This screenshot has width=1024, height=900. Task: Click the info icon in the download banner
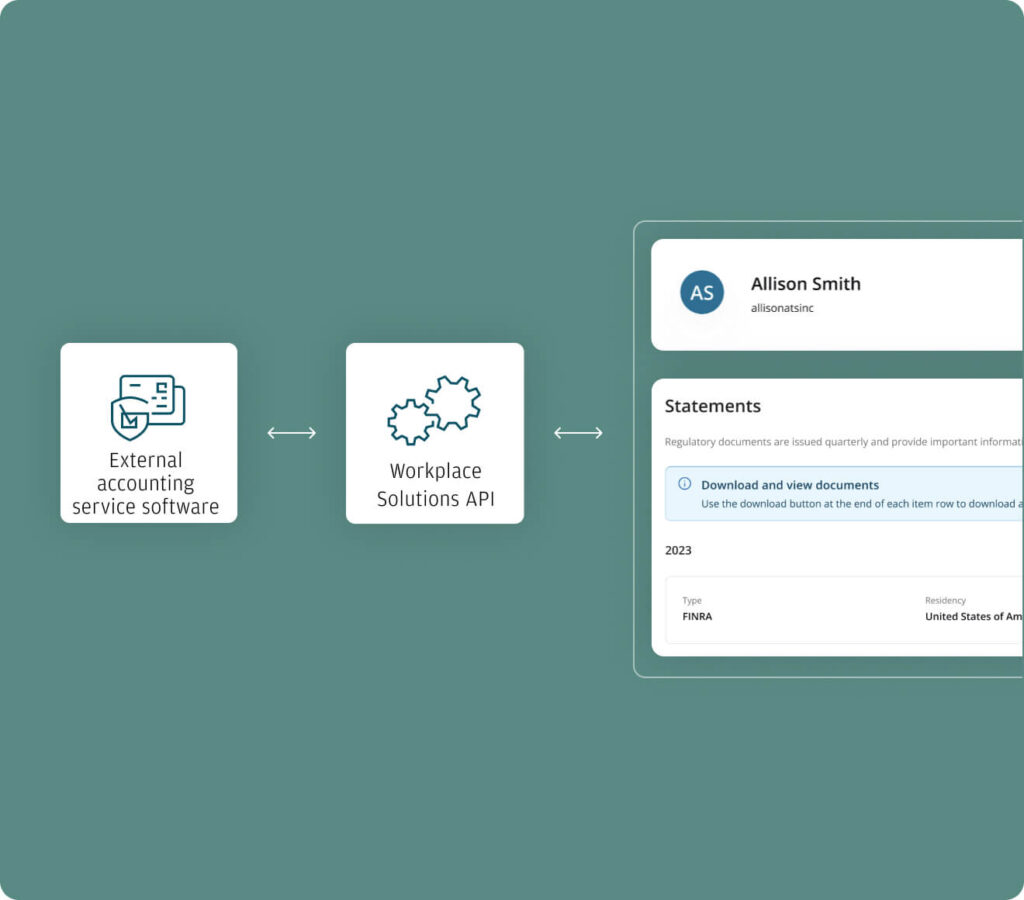(x=685, y=484)
